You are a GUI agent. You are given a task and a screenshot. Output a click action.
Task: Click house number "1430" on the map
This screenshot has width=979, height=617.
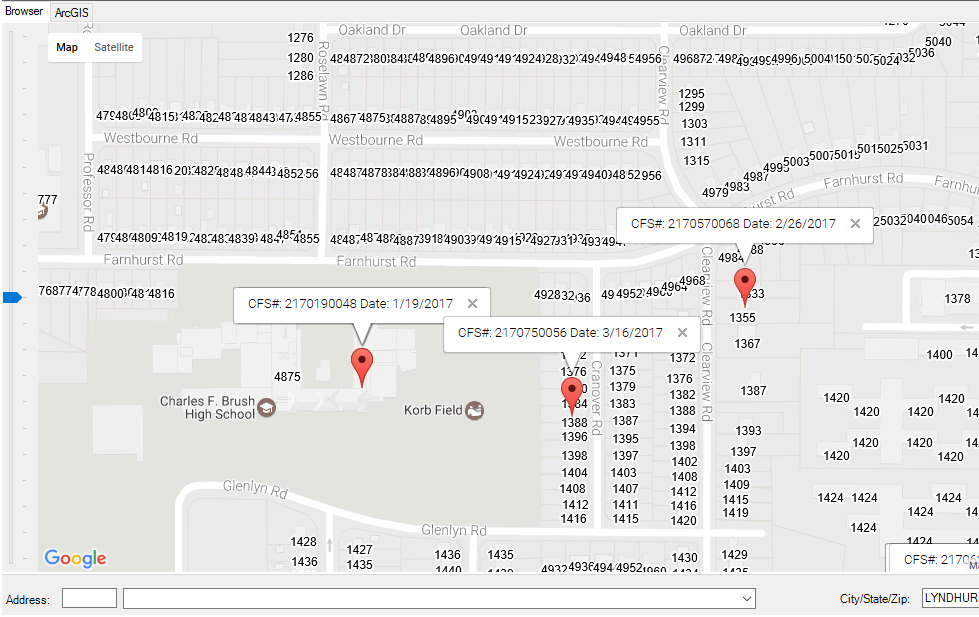[684, 558]
